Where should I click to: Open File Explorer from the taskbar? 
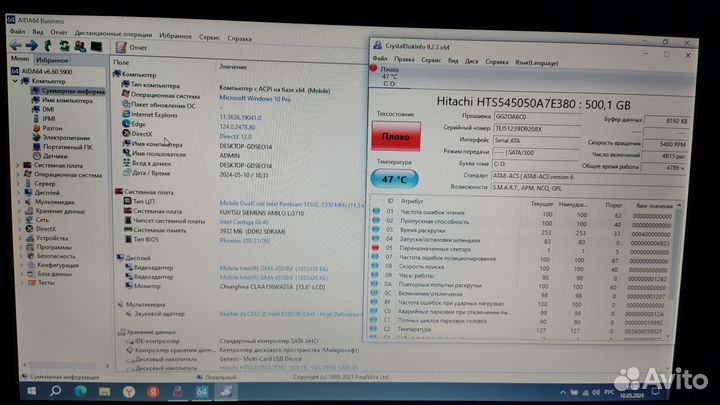105,391
